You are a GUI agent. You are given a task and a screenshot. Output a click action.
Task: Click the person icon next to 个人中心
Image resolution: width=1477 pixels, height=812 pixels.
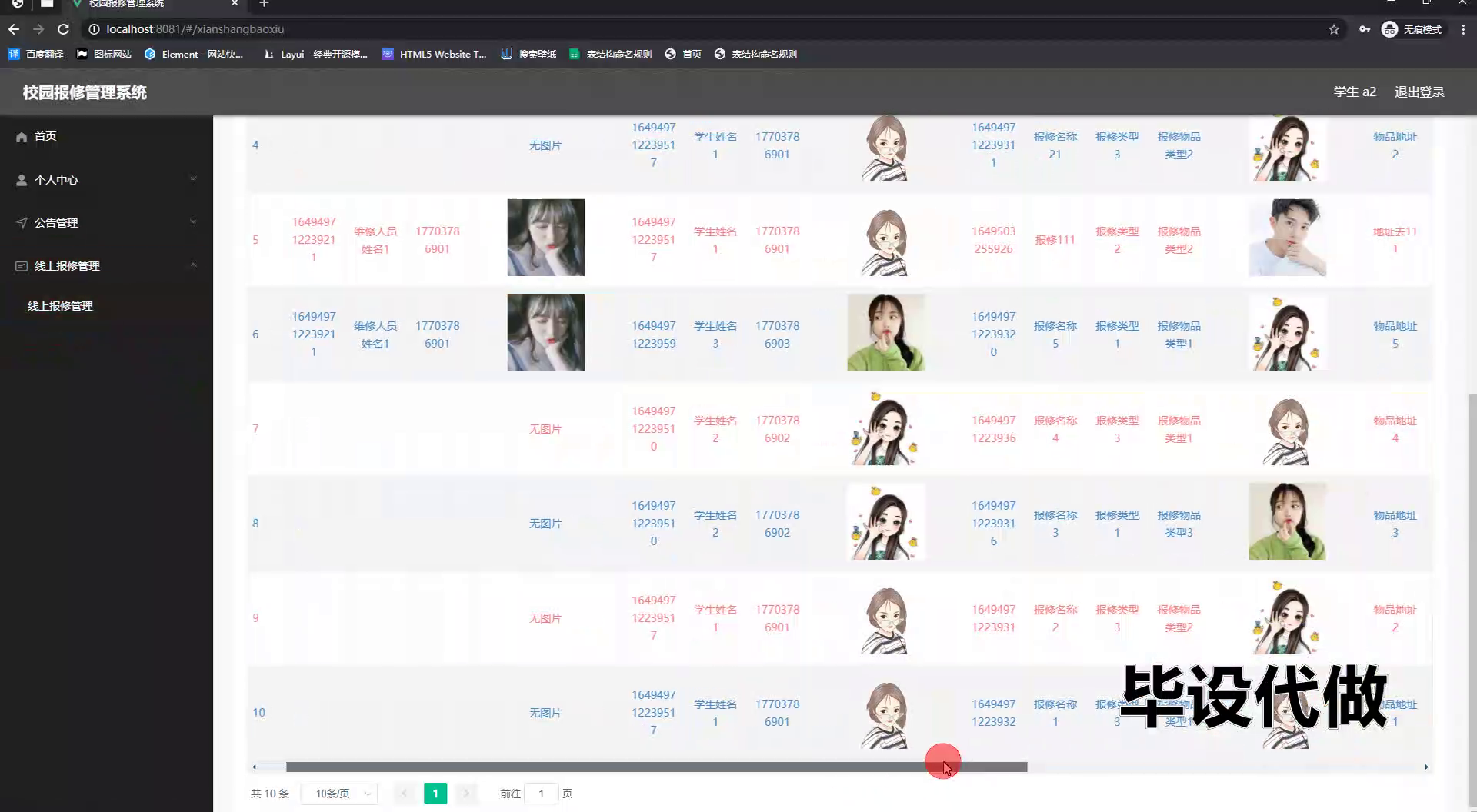(x=22, y=180)
